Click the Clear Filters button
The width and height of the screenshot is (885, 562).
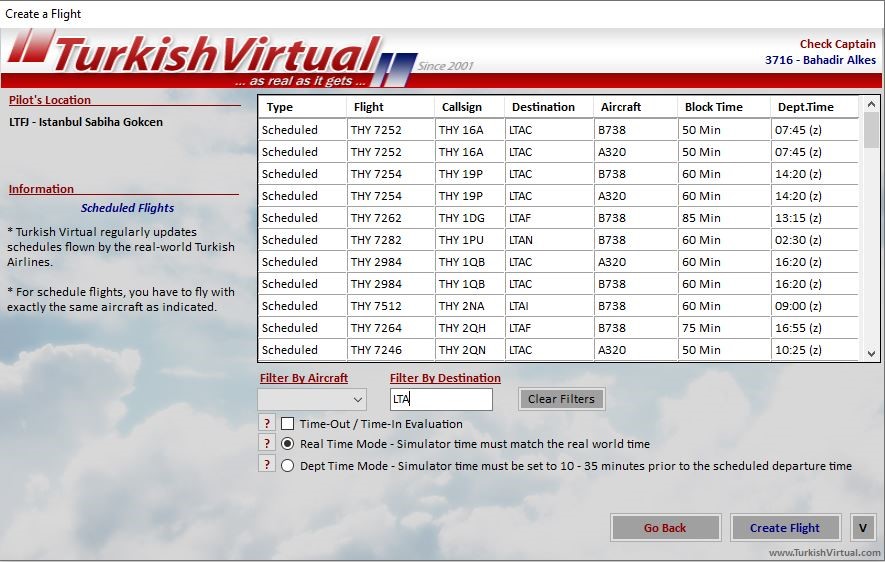pos(562,399)
